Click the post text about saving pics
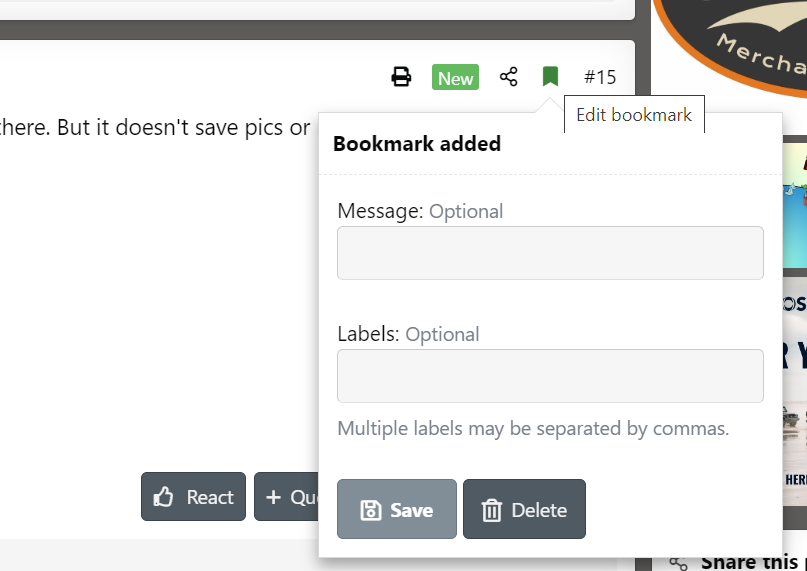This screenshot has width=807, height=571. point(155,128)
